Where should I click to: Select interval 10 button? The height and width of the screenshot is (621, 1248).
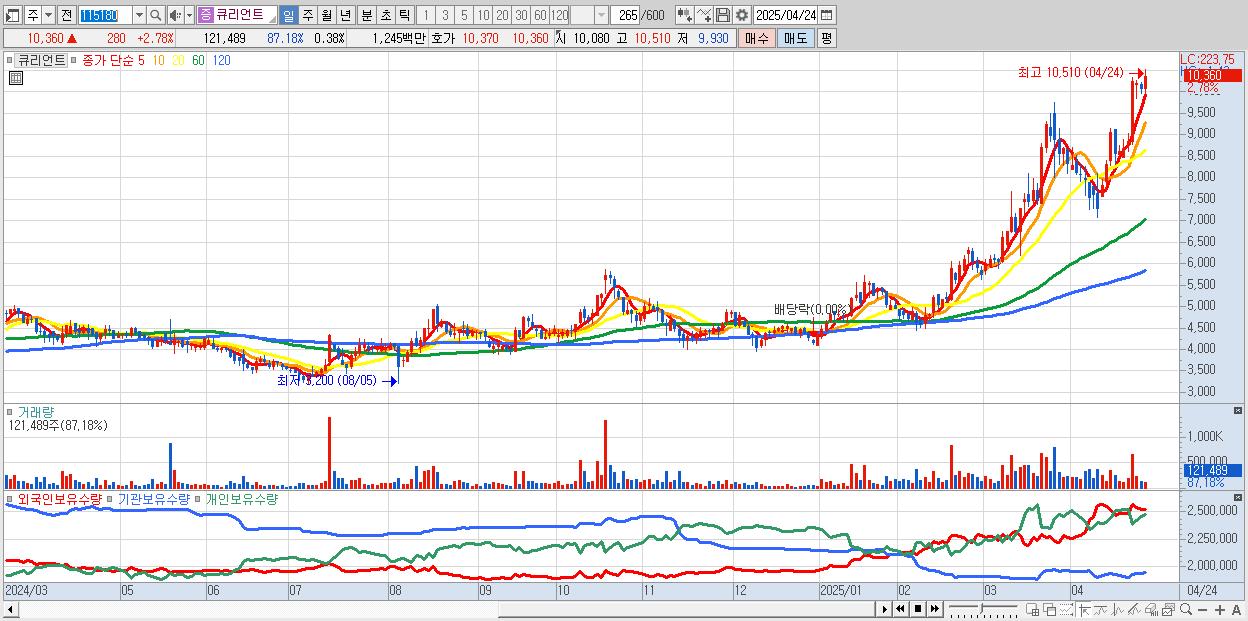pyautogui.click(x=483, y=15)
